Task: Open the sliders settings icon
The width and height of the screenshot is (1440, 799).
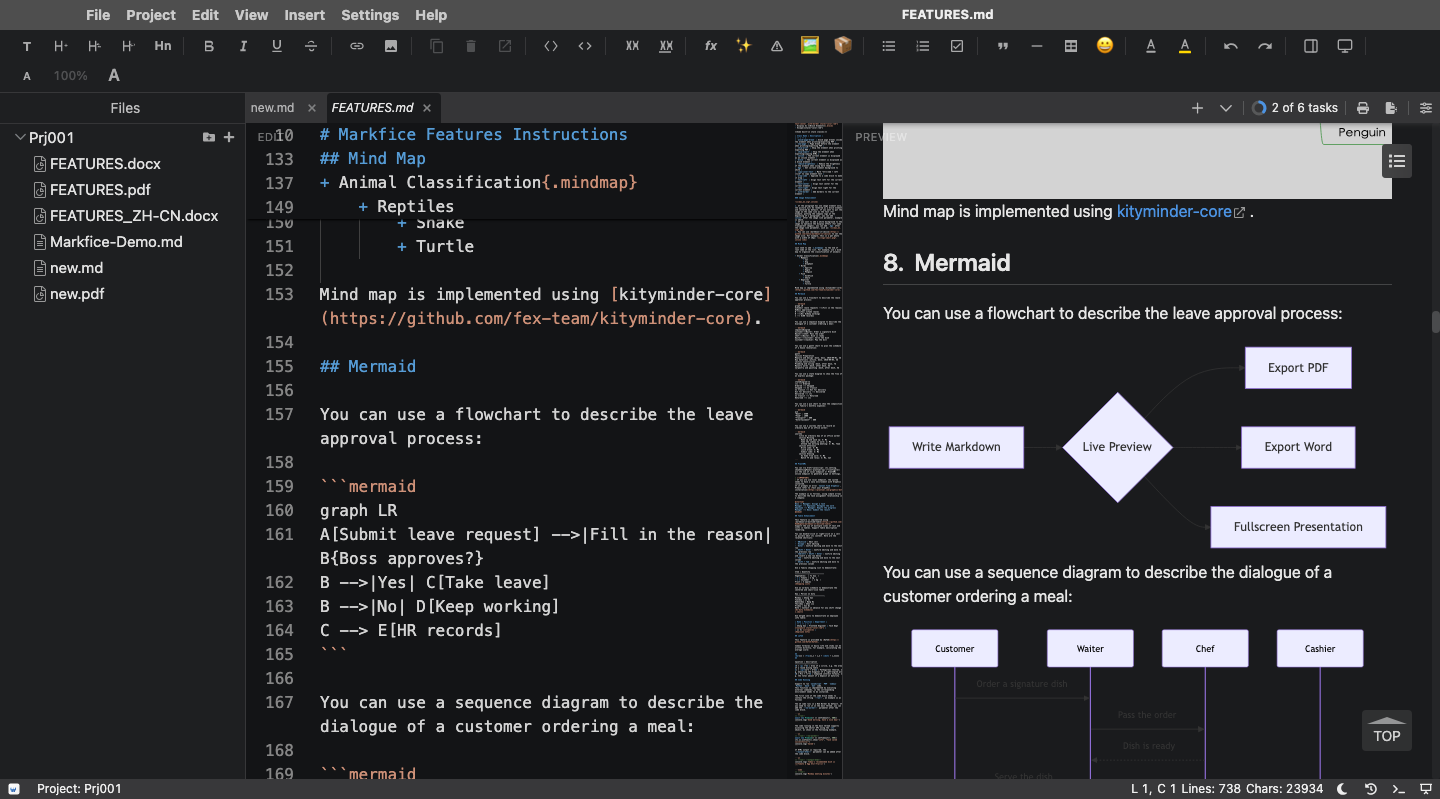Action: [1426, 108]
